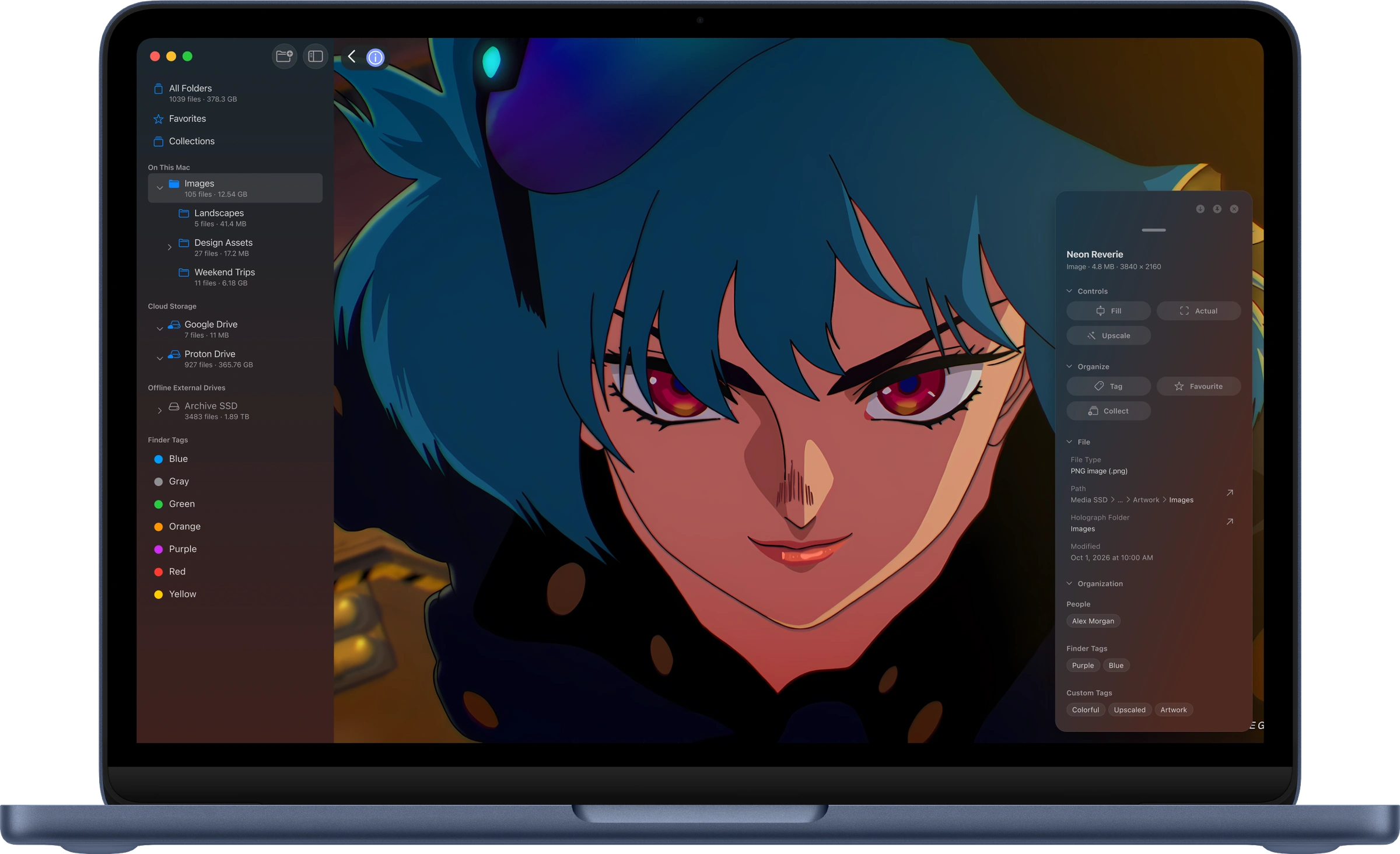Viewport: 1400px width, 854px height.
Task: Select the Landscapes folder
Action: pyautogui.click(x=235, y=218)
